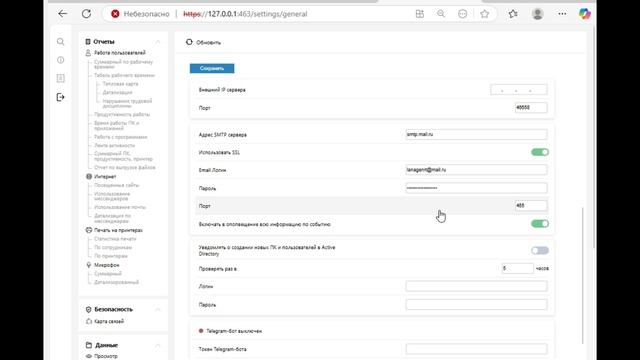640x360 pixels.
Task: Open Использование почты report
Action: pyautogui.click(x=120, y=207)
